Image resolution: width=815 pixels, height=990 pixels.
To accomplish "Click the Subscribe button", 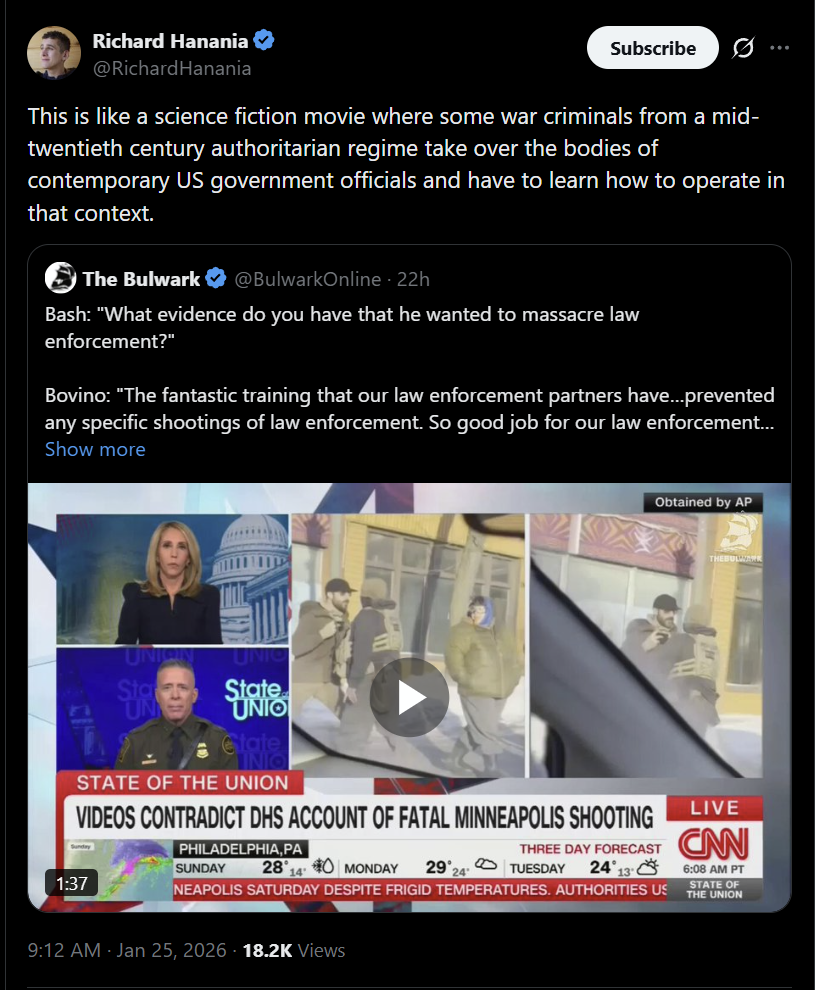I will coord(652,48).
